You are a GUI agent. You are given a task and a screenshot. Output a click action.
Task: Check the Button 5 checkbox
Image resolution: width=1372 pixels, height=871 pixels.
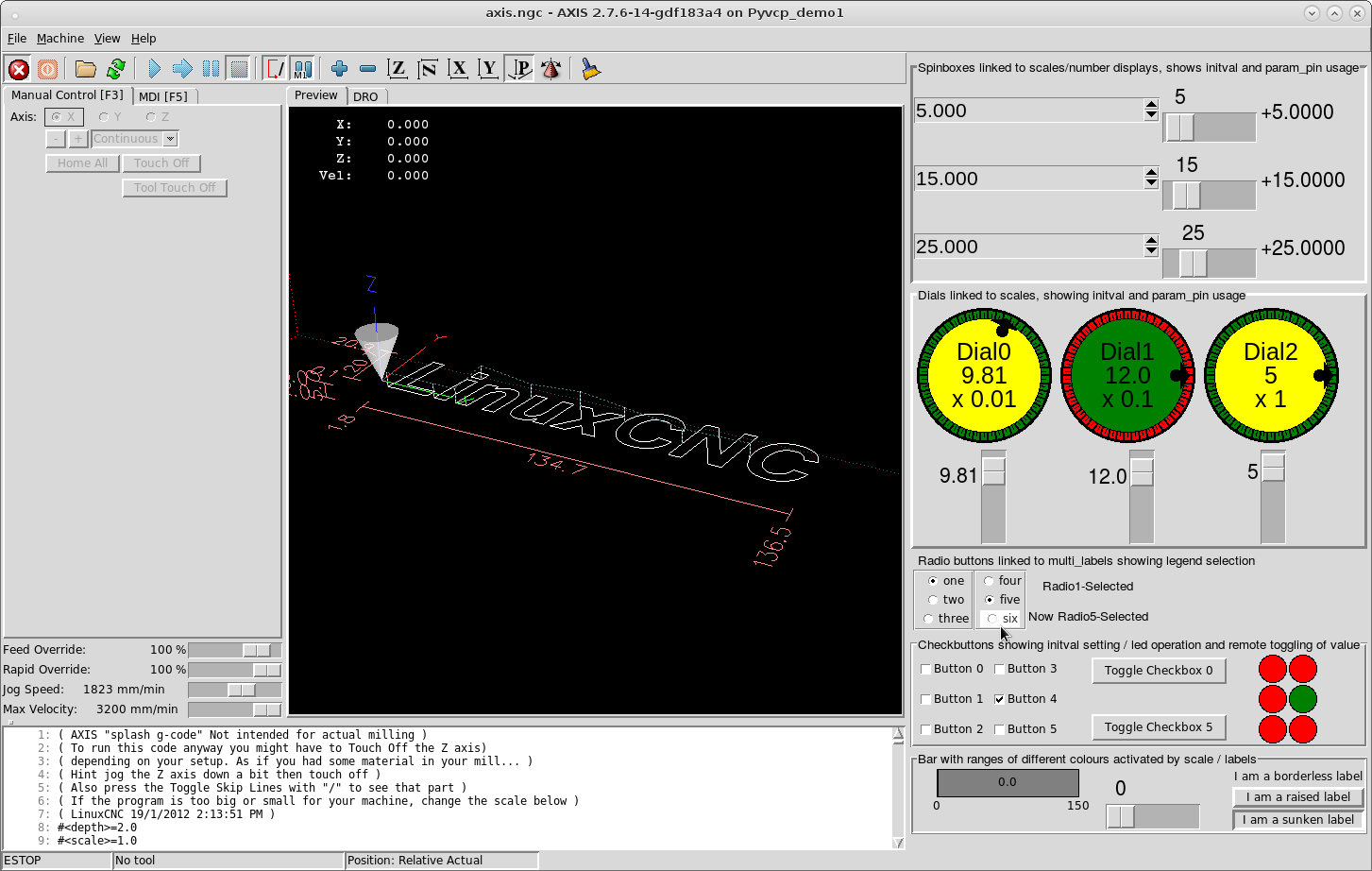tap(999, 729)
